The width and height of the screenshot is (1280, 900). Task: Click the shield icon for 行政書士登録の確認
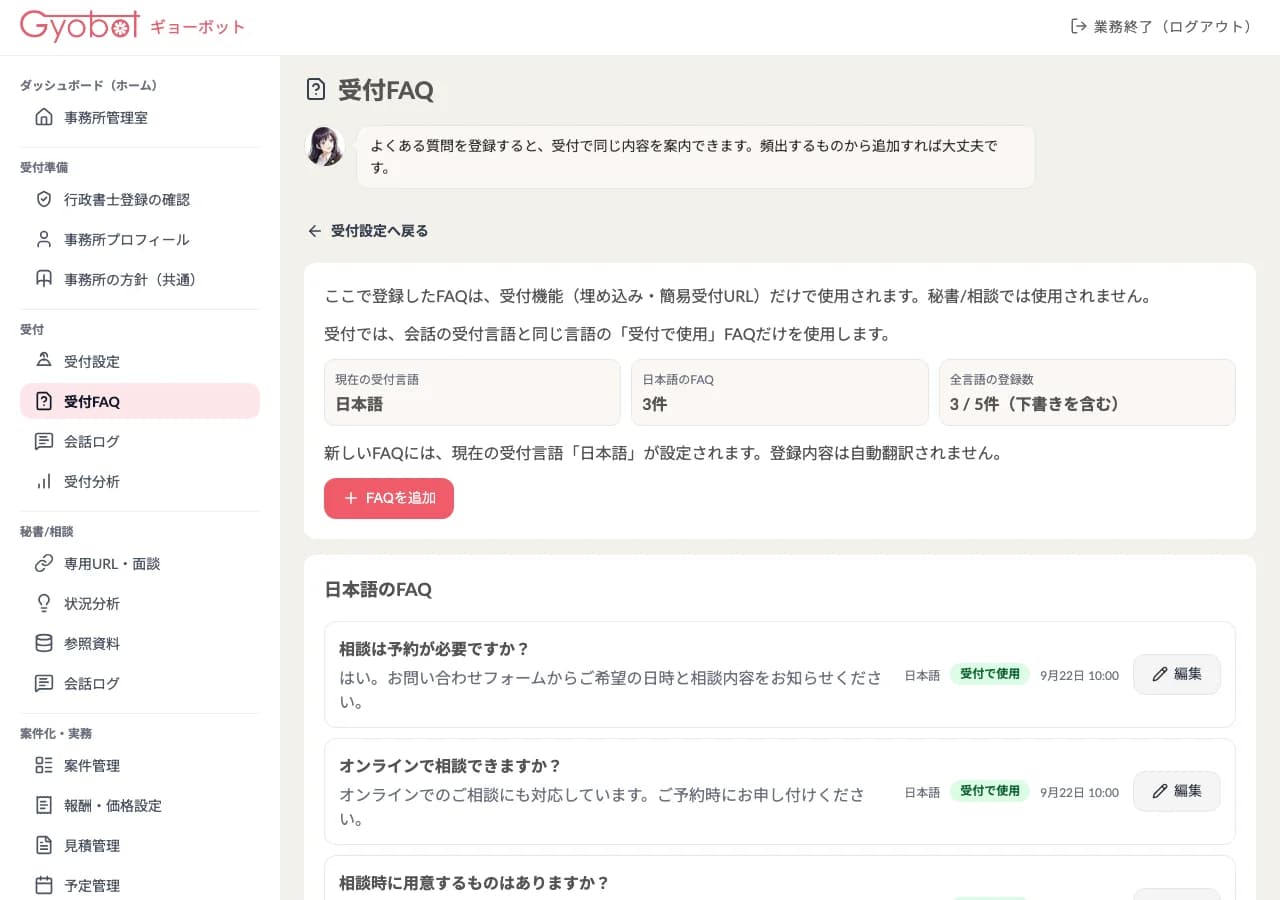[44, 199]
